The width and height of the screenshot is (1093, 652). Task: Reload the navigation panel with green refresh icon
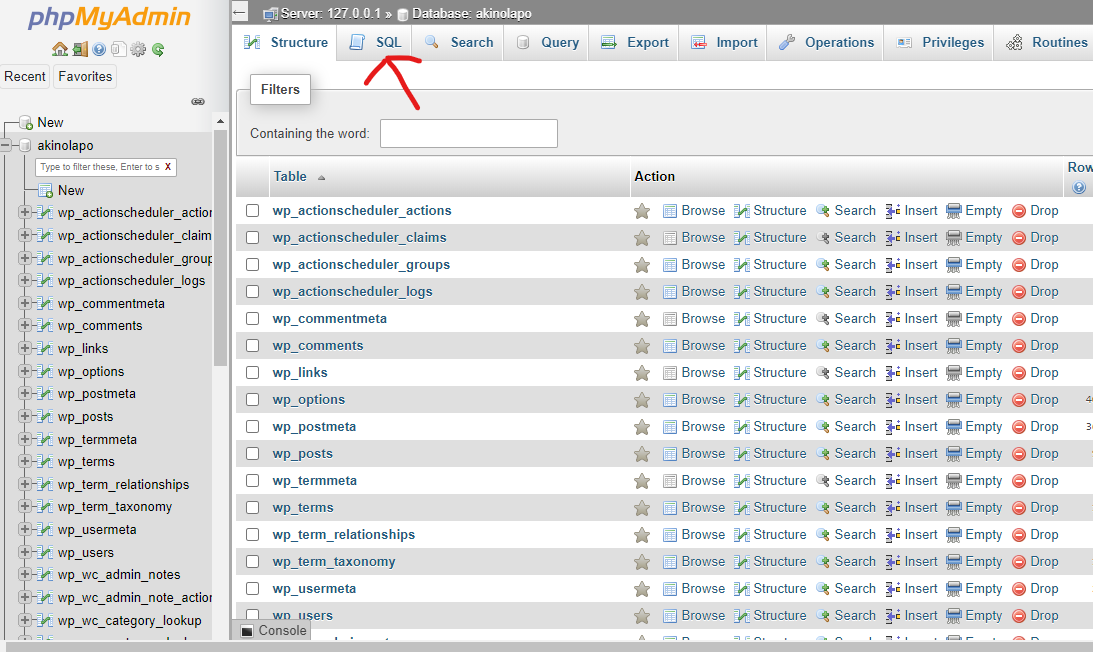(x=158, y=49)
